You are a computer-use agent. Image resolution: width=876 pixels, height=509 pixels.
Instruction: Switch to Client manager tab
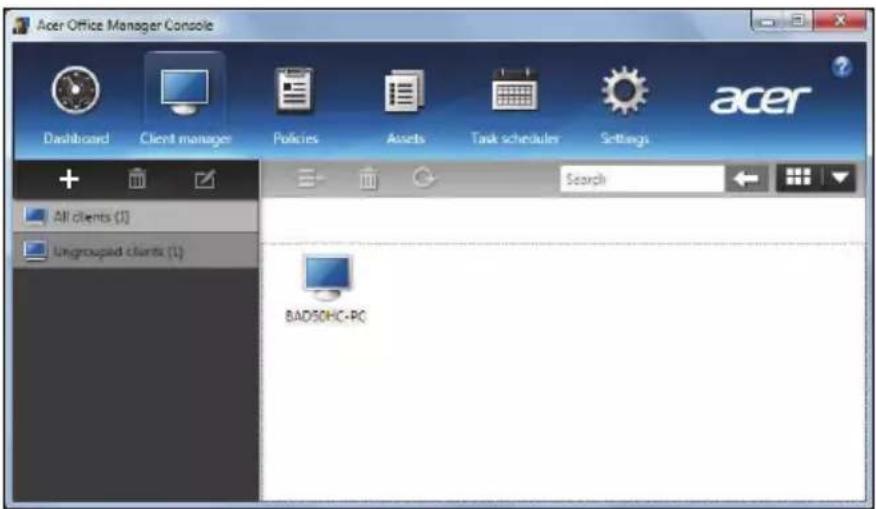185,105
